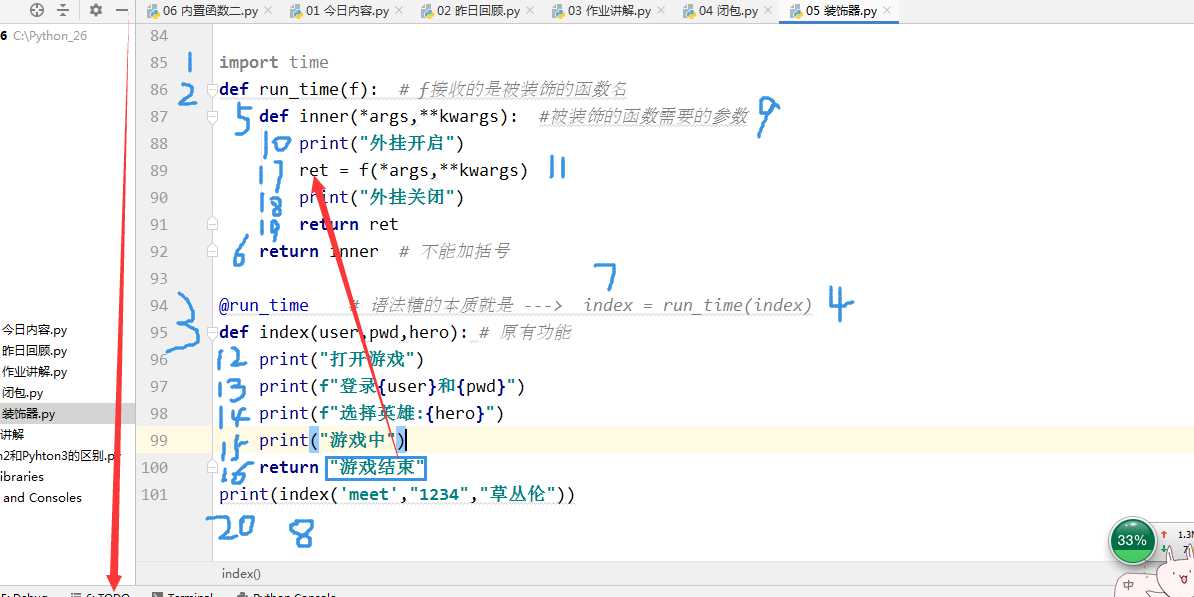The height and width of the screenshot is (597, 1194).
Task: Click the 'import time' statement
Action: coord(273,62)
